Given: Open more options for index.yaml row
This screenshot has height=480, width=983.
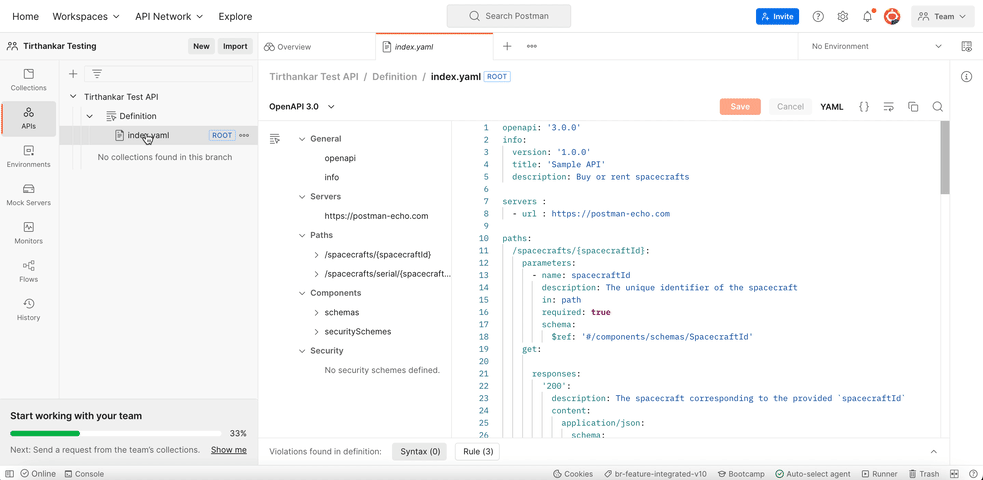Looking at the screenshot, I should 244,135.
